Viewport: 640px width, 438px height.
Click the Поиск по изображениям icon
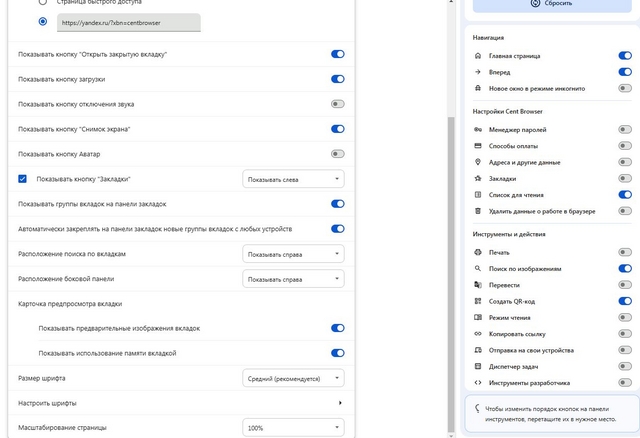479,268
